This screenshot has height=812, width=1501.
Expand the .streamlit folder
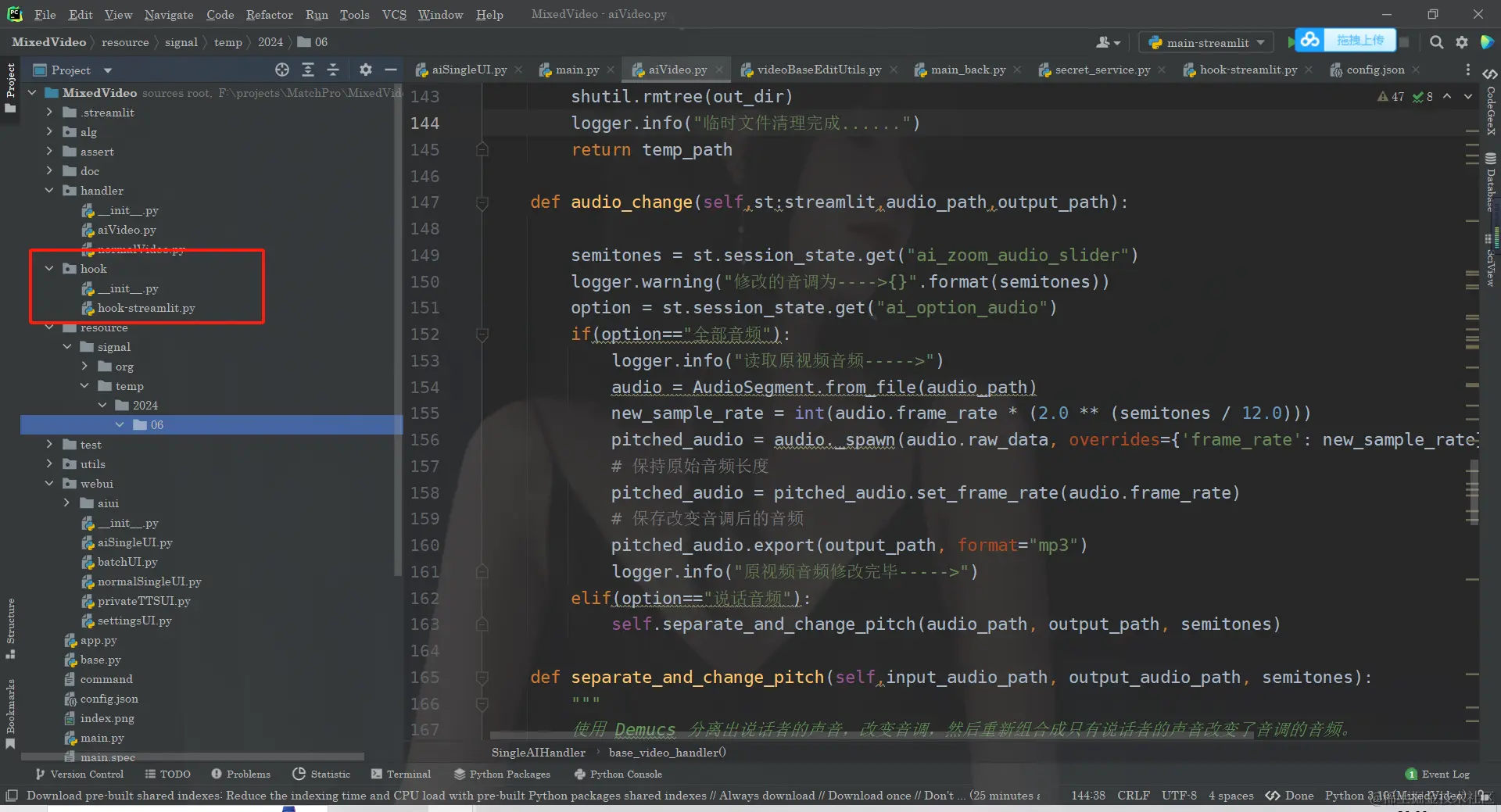coord(49,113)
